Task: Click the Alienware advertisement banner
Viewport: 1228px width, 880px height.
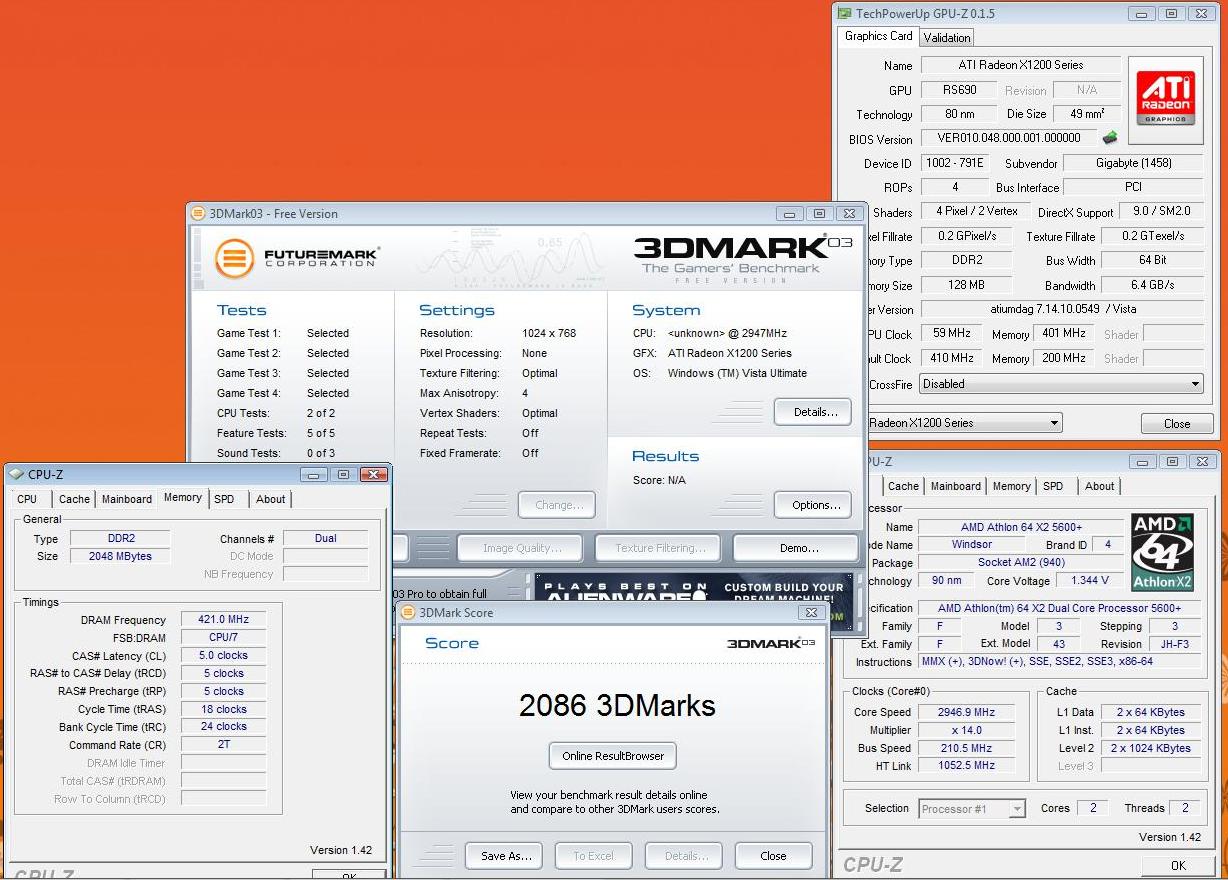Action: coord(695,599)
